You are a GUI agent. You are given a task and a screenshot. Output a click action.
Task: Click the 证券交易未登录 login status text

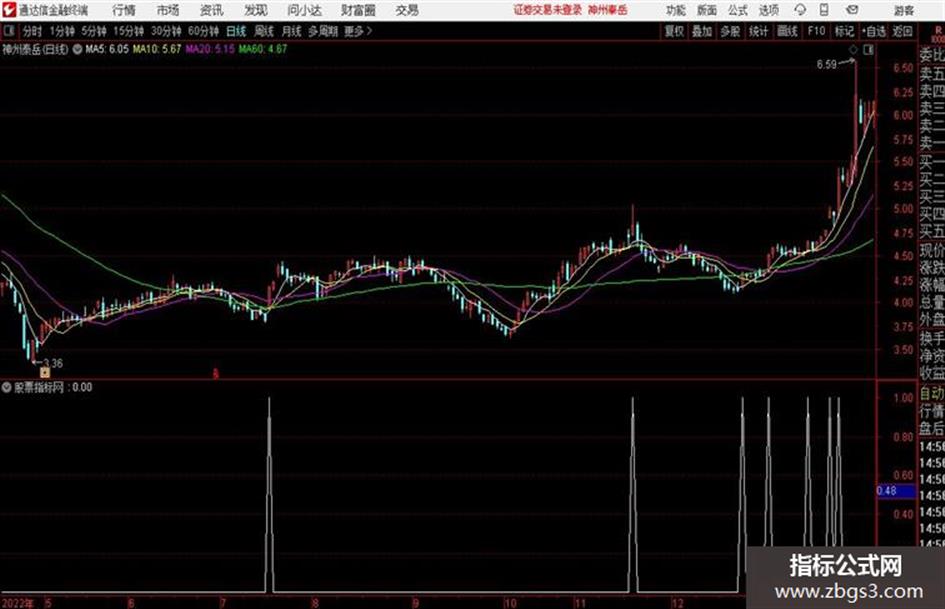[548, 10]
